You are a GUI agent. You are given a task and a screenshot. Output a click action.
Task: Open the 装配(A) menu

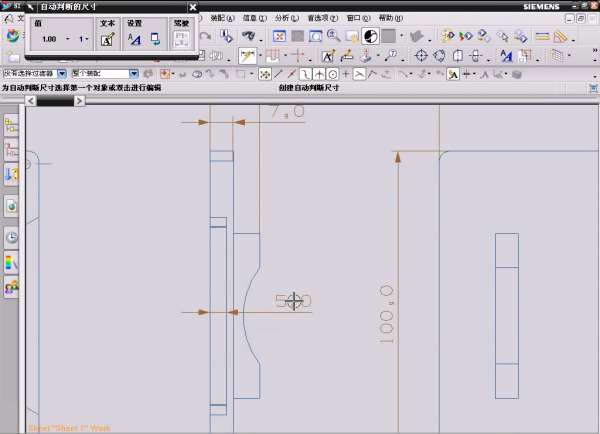point(222,18)
